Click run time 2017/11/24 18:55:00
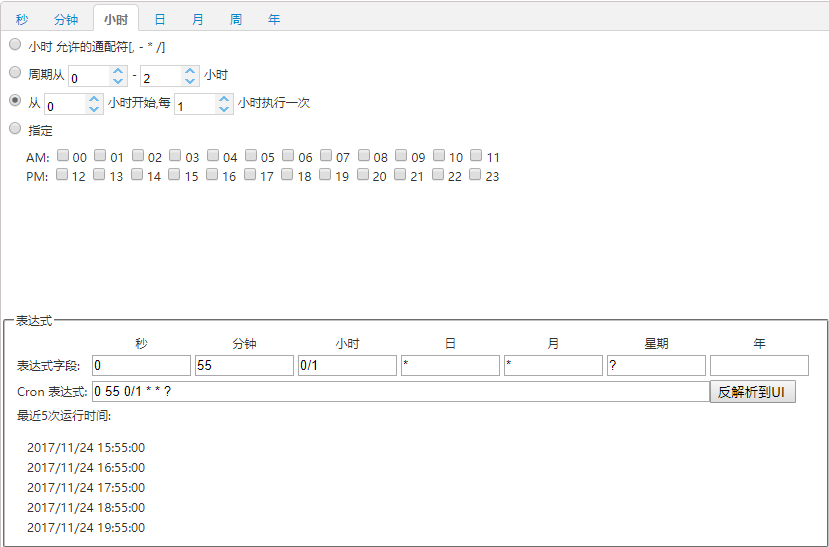Viewport: 829px width, 547px height. [x=86, y=508]
